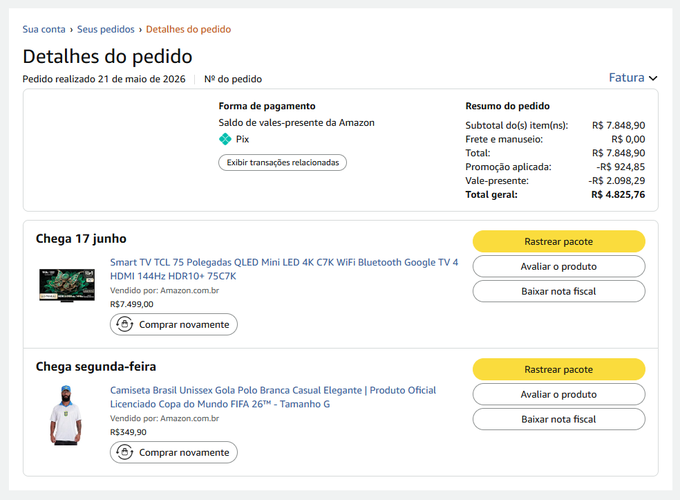Click the Chega 17 junho heading
This screenshot has height=500, width=680.
(81, 239)
